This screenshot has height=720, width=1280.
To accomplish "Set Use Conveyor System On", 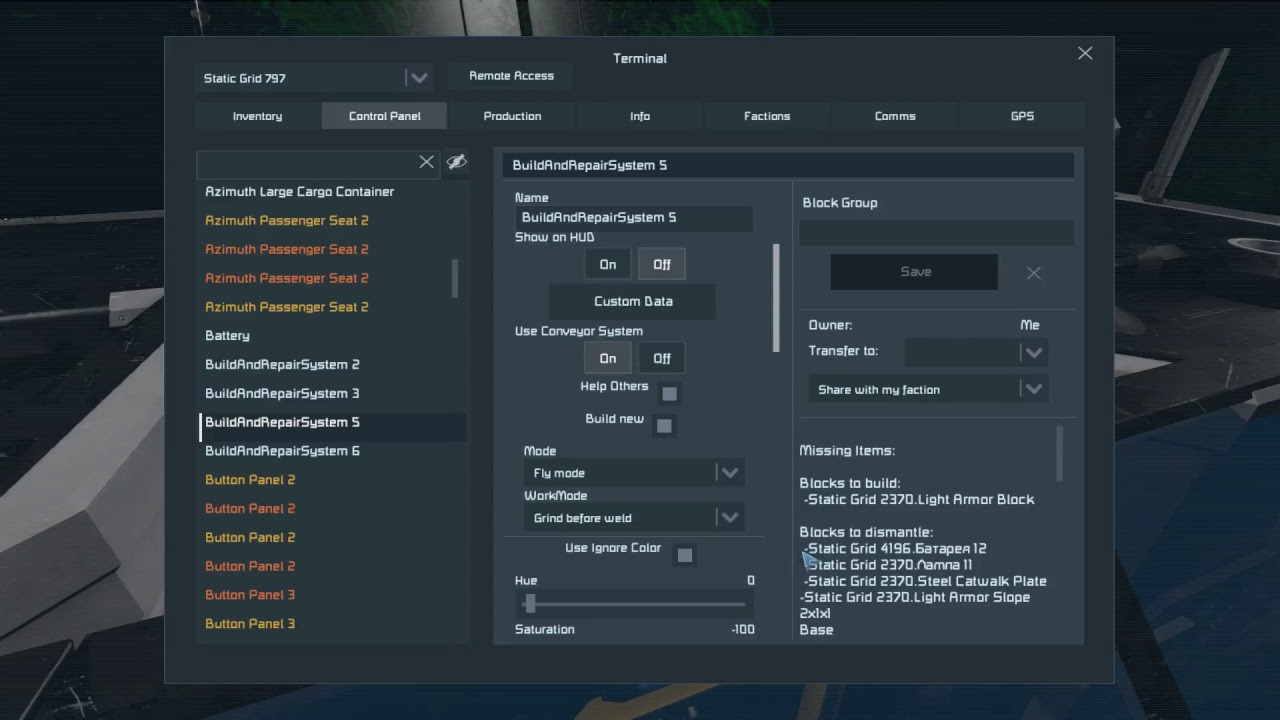I will click(x=608, y=358).
